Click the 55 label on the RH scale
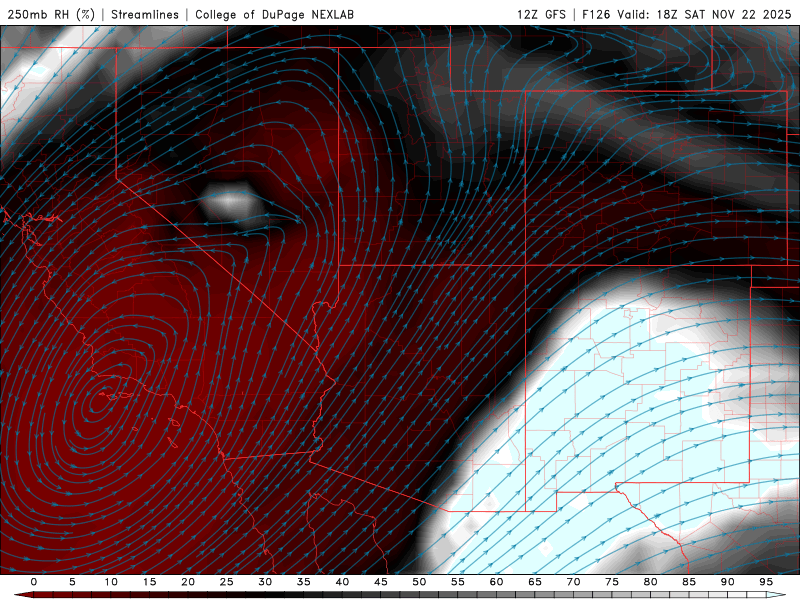 (458, 582)
